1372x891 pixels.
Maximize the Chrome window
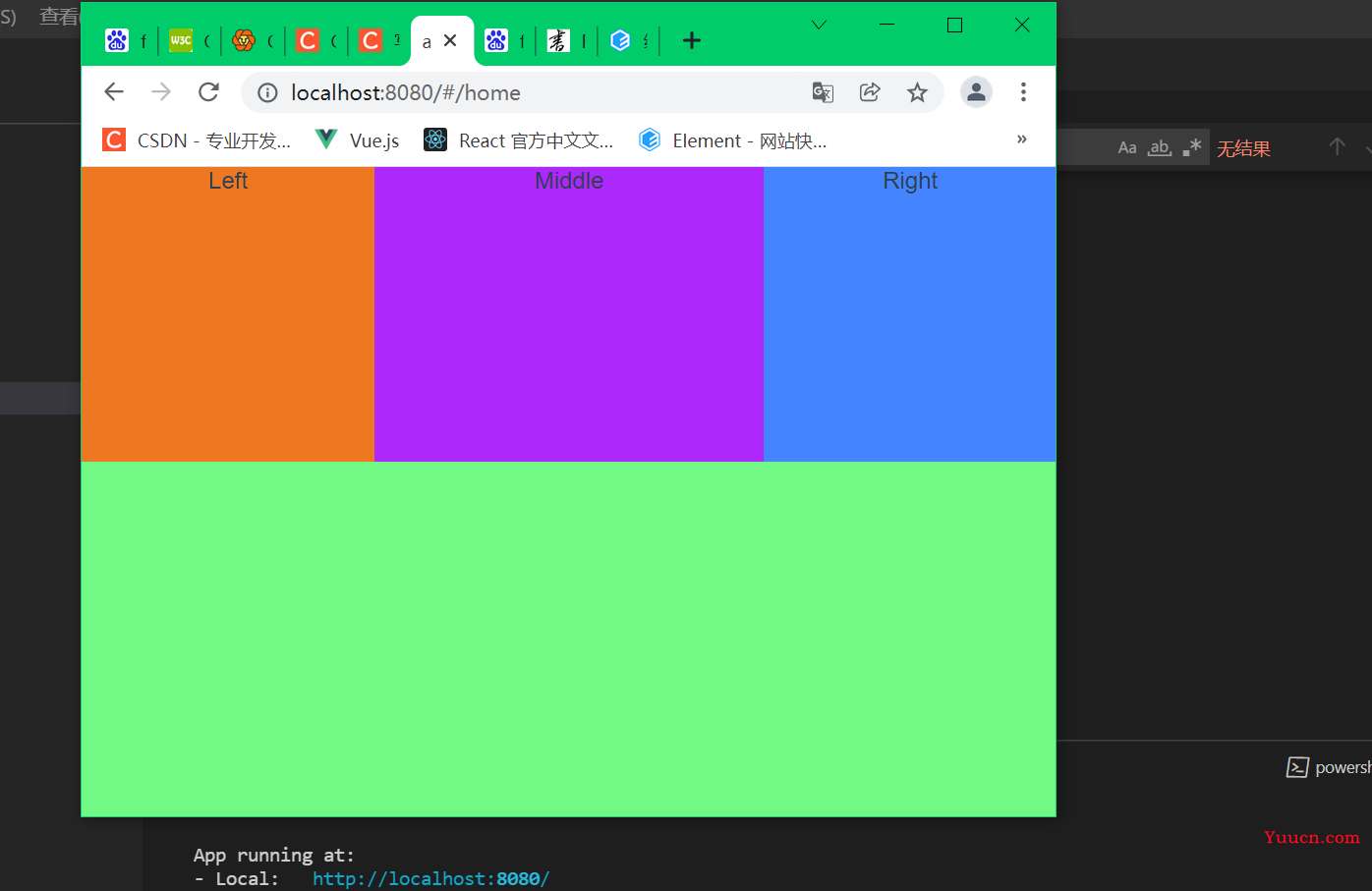point(954,25)
